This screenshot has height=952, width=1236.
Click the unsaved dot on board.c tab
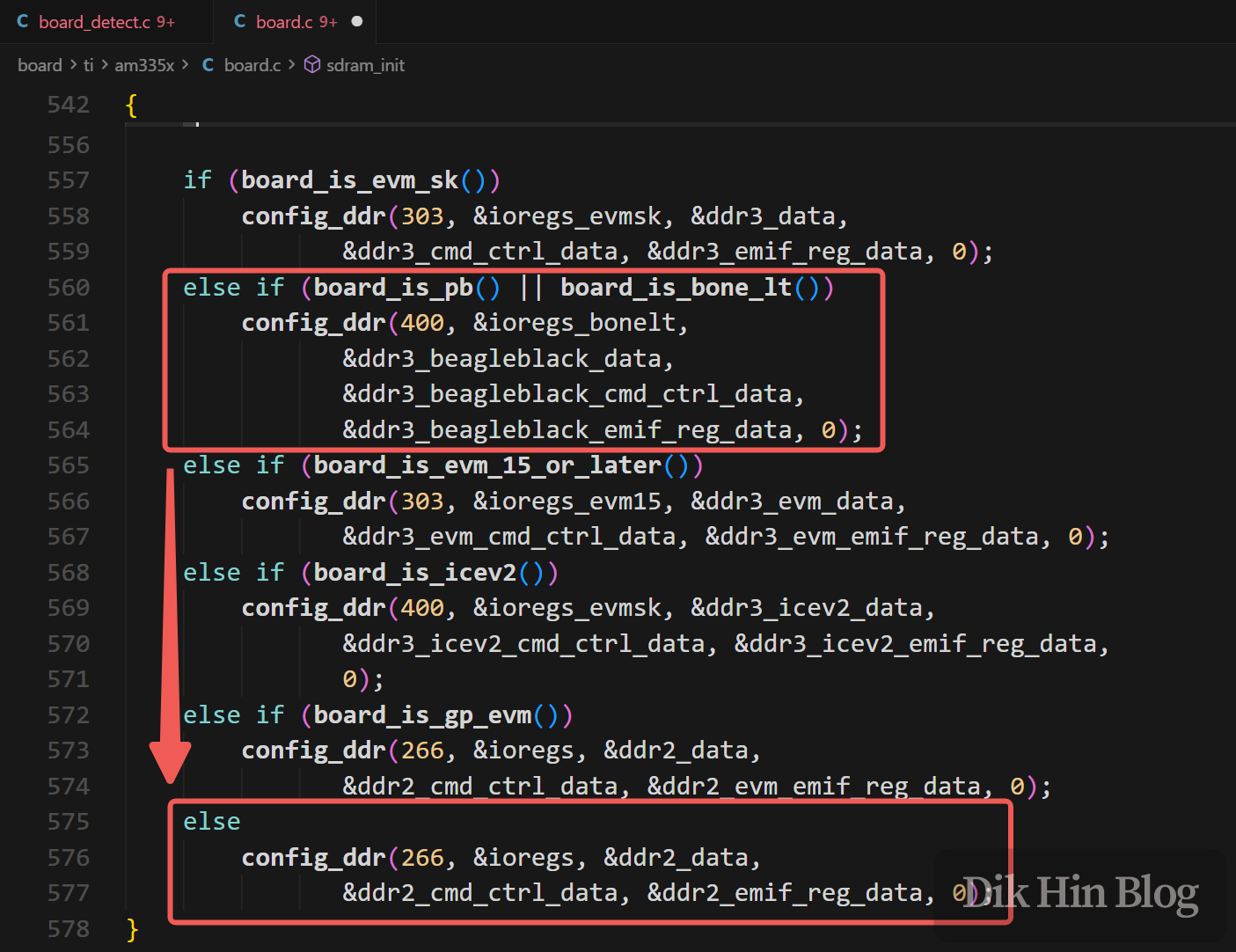(357, 22)
